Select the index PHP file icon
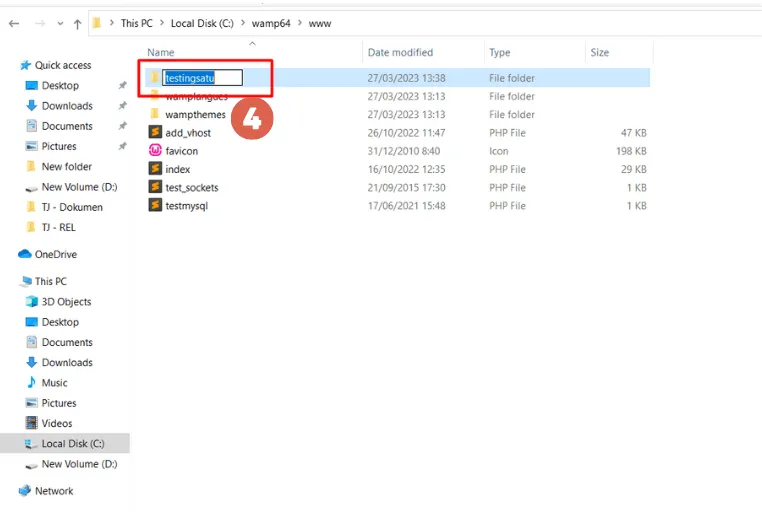This screenshot has width=762, height=512. (155, 169)
